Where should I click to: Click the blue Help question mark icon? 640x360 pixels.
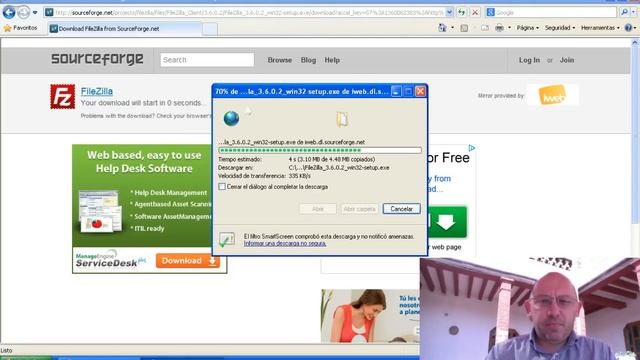[x=628, y=28]
